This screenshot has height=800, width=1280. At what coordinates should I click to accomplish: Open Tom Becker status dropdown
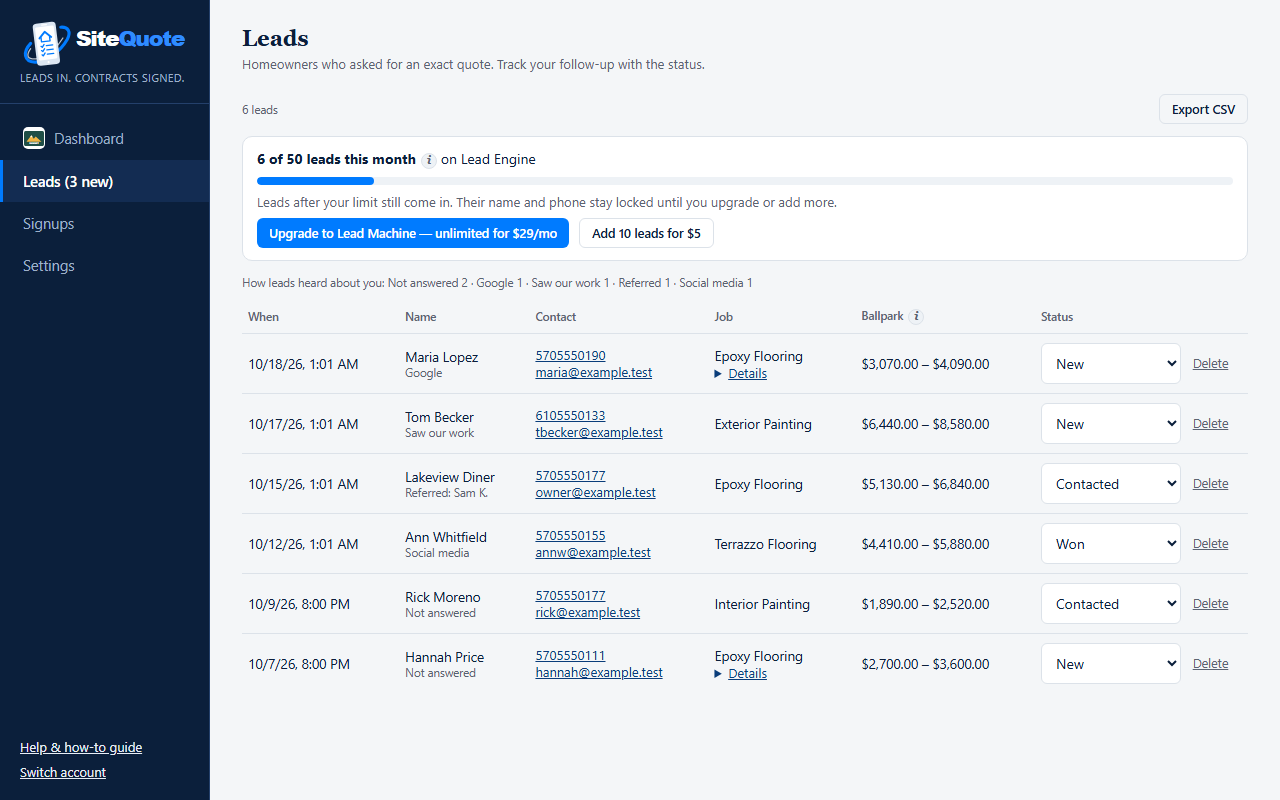[x=1111, y=424]
